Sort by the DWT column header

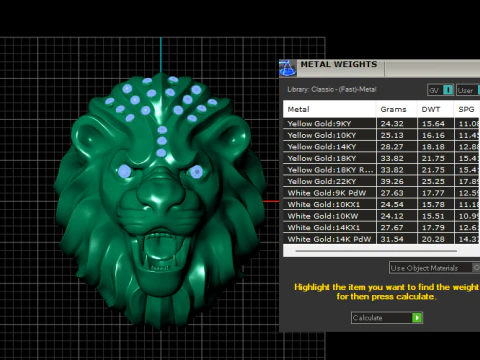tap(435, 109)
